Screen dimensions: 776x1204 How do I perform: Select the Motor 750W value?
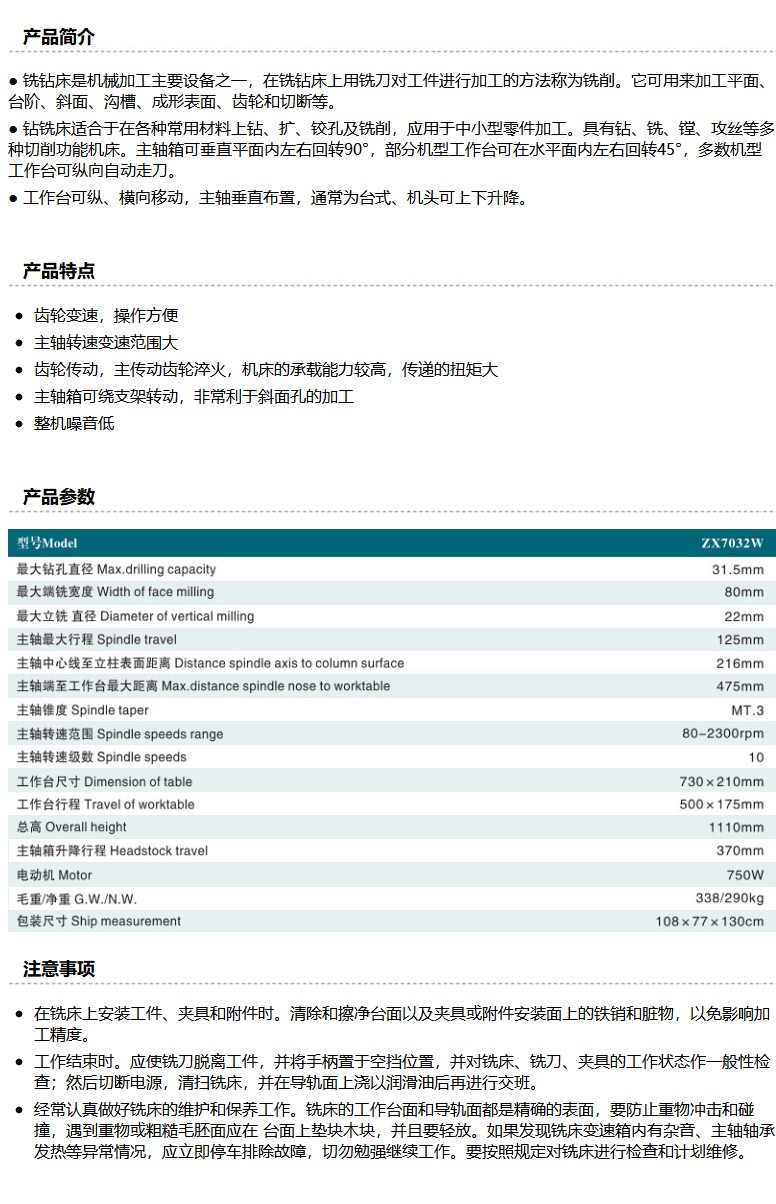click(x=745, y=875)
